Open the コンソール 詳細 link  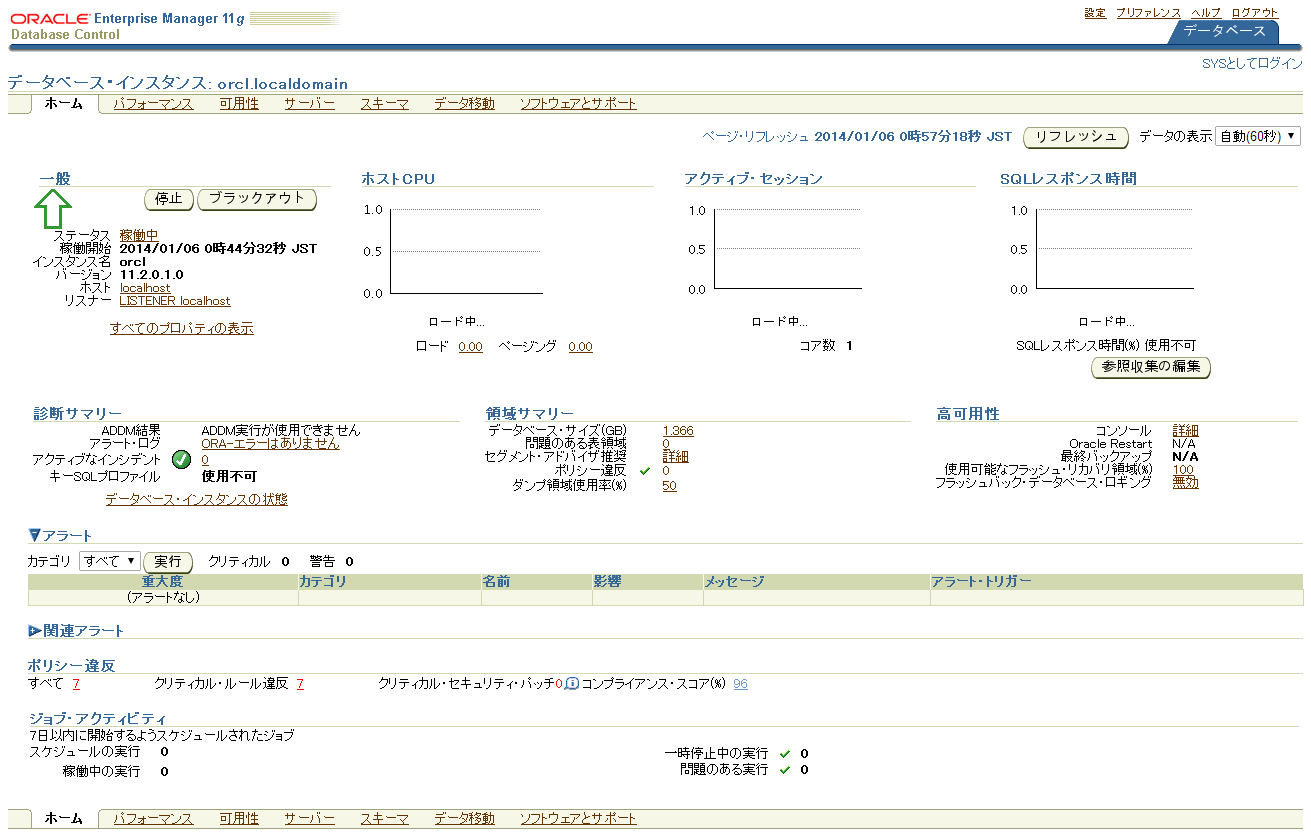1186,431
